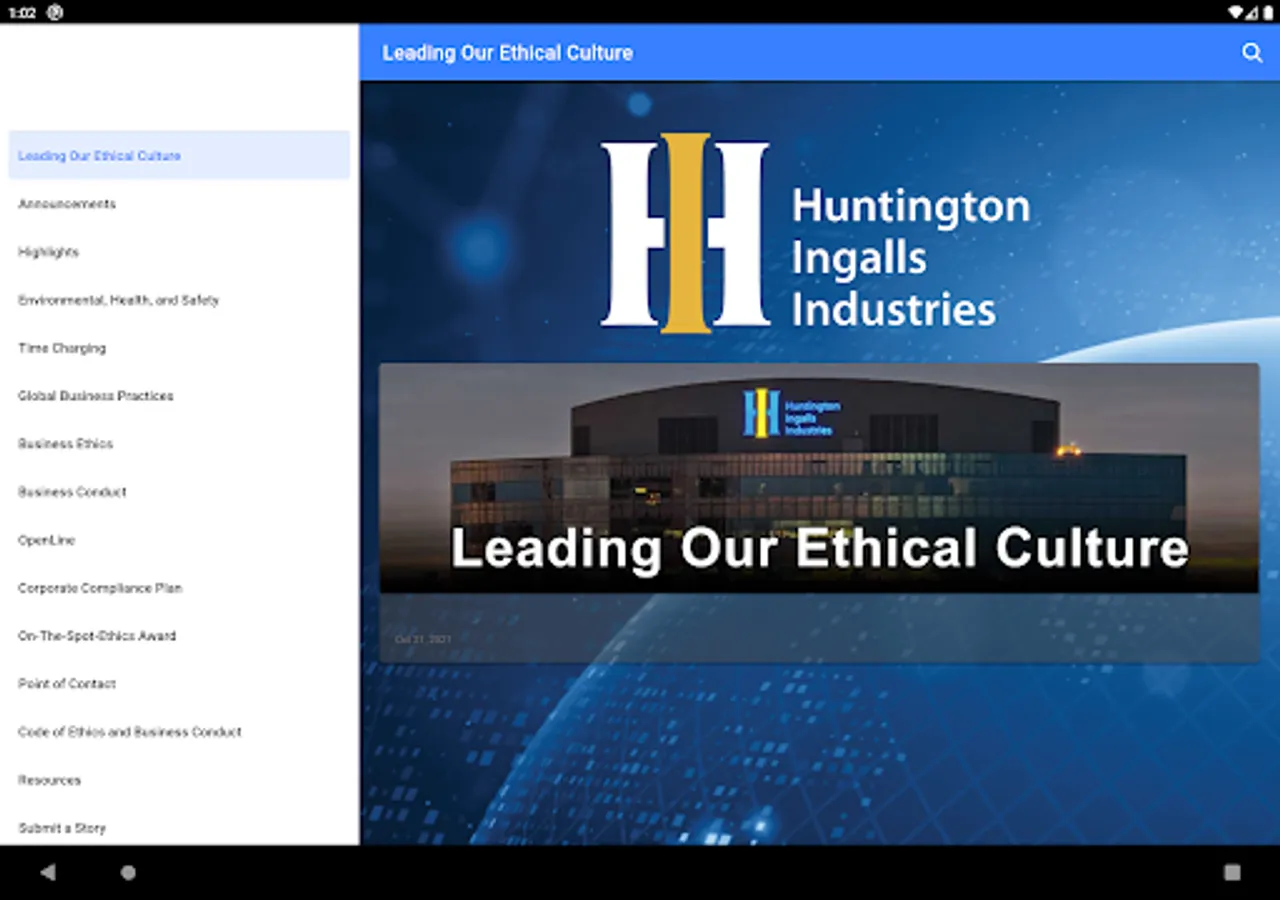Screen dimensions: 1280x900
Task: Go to Environmental, Health, and Safety
Action: click(x=179, y=300)
